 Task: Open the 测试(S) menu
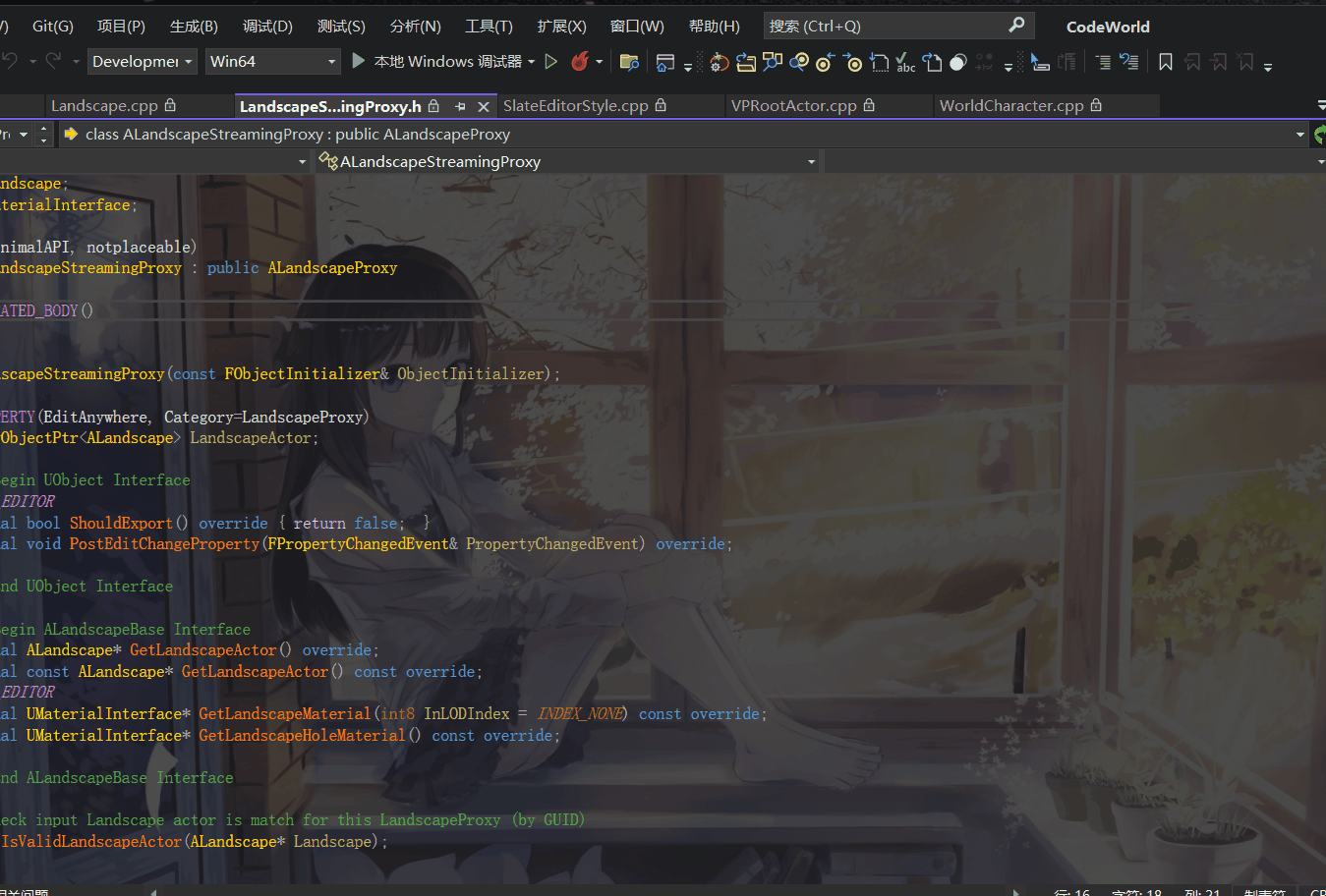click(341, 27)
